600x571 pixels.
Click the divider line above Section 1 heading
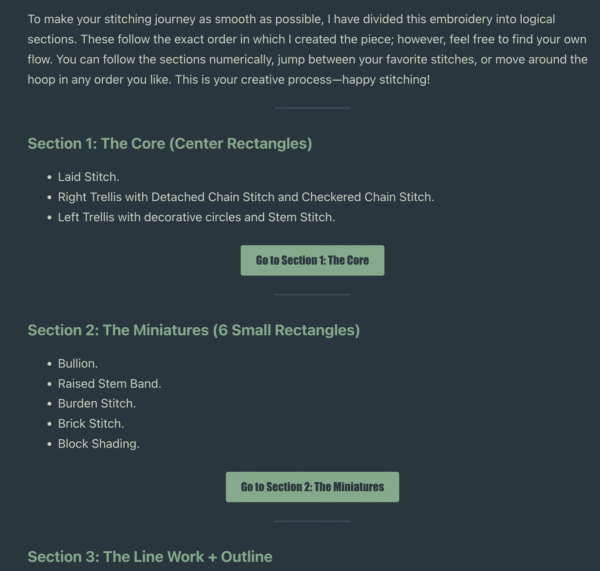(312, 107)
